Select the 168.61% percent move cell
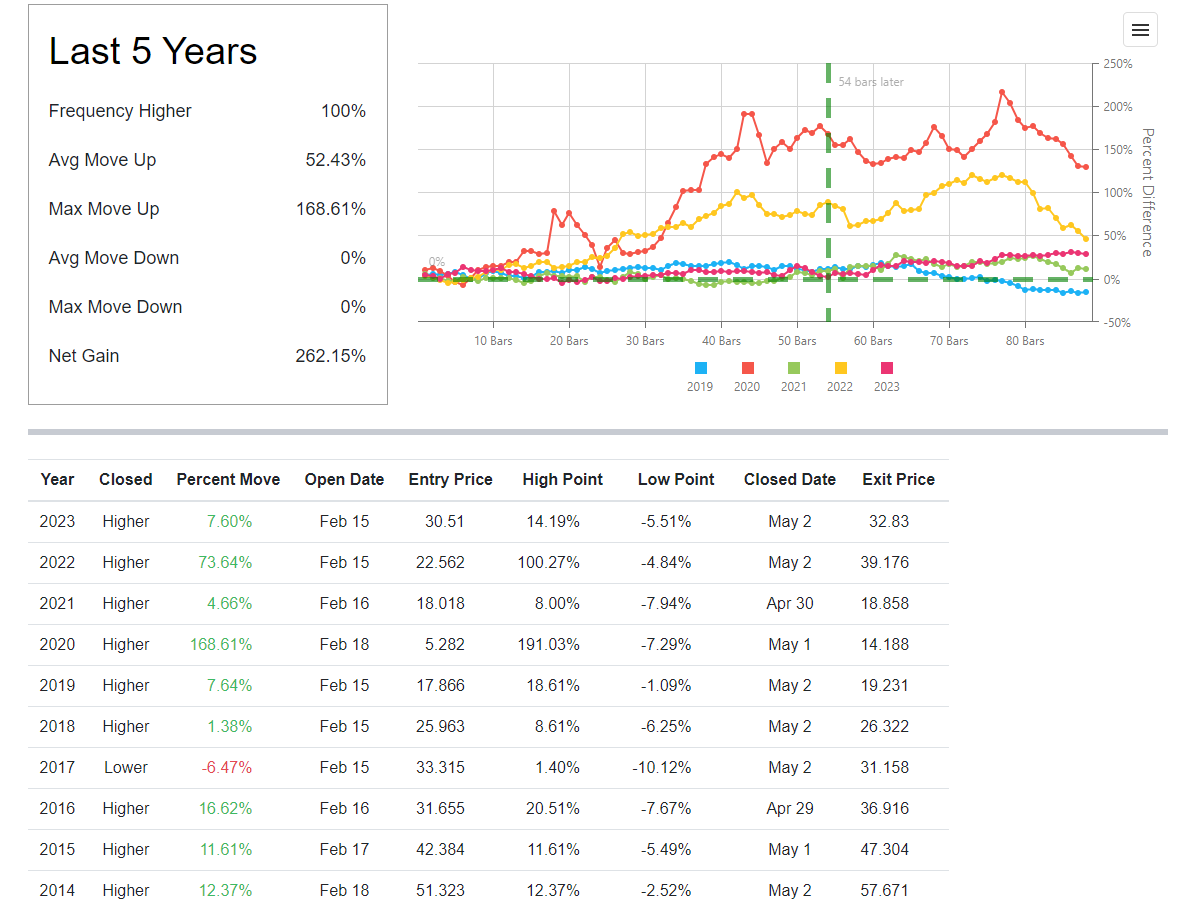This screenshot has width=1181, height=903. [x=221, y=645]
